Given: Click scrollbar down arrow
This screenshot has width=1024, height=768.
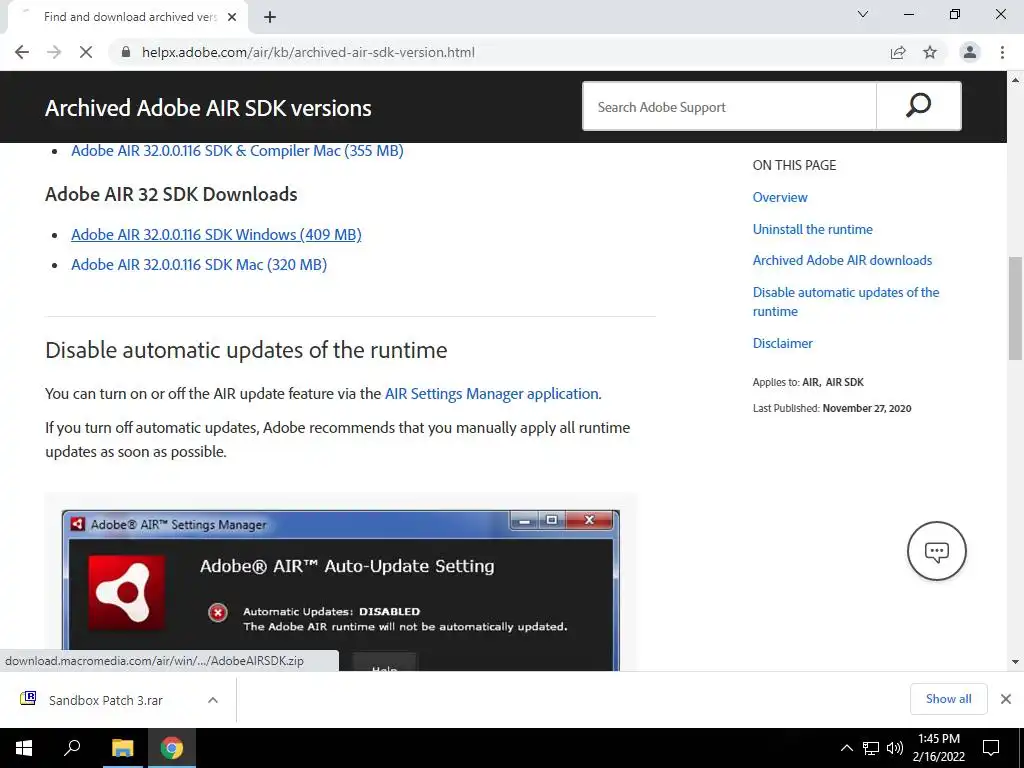Looking at the screenshot, I should pos(1015,662).
